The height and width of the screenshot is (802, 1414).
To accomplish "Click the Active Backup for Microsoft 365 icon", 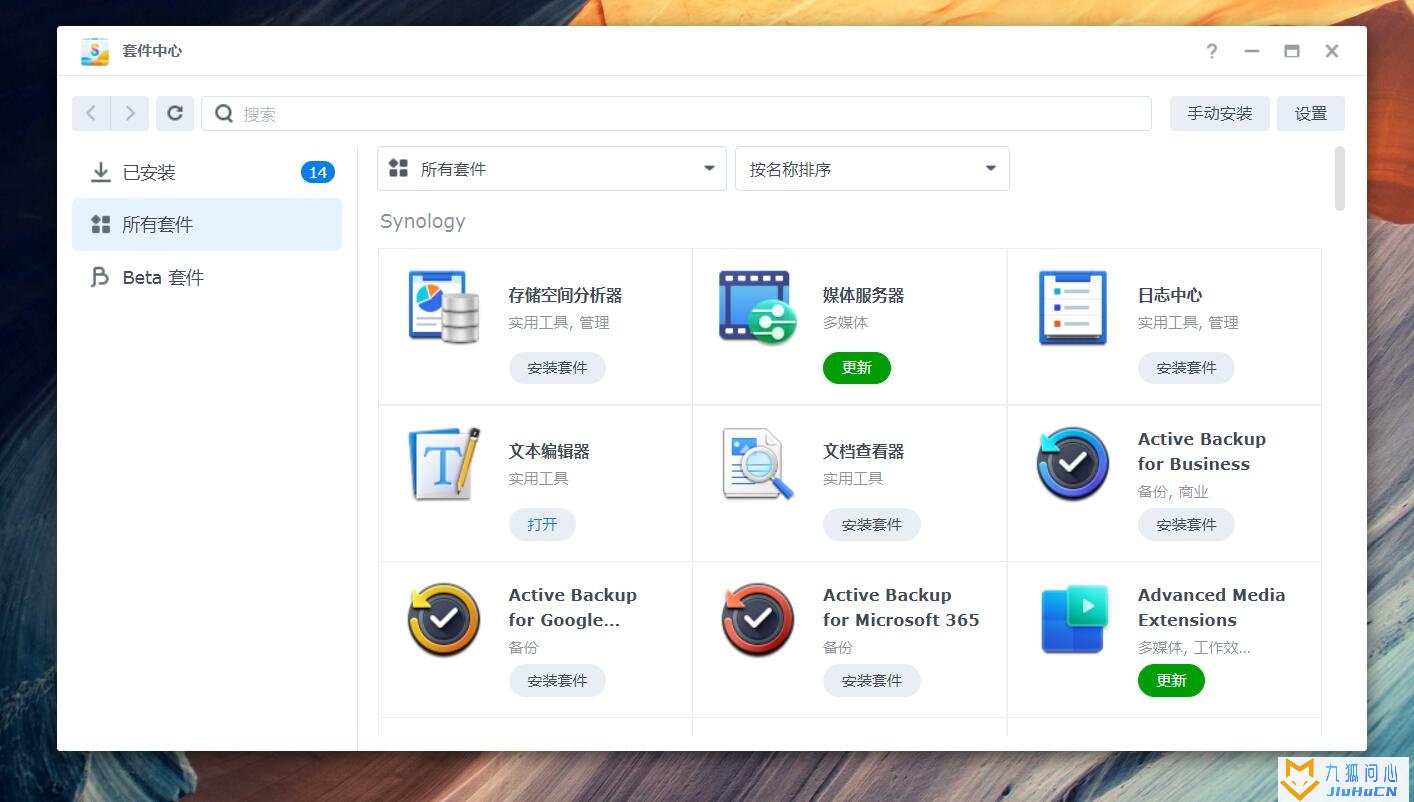I will tap(758, 620).
